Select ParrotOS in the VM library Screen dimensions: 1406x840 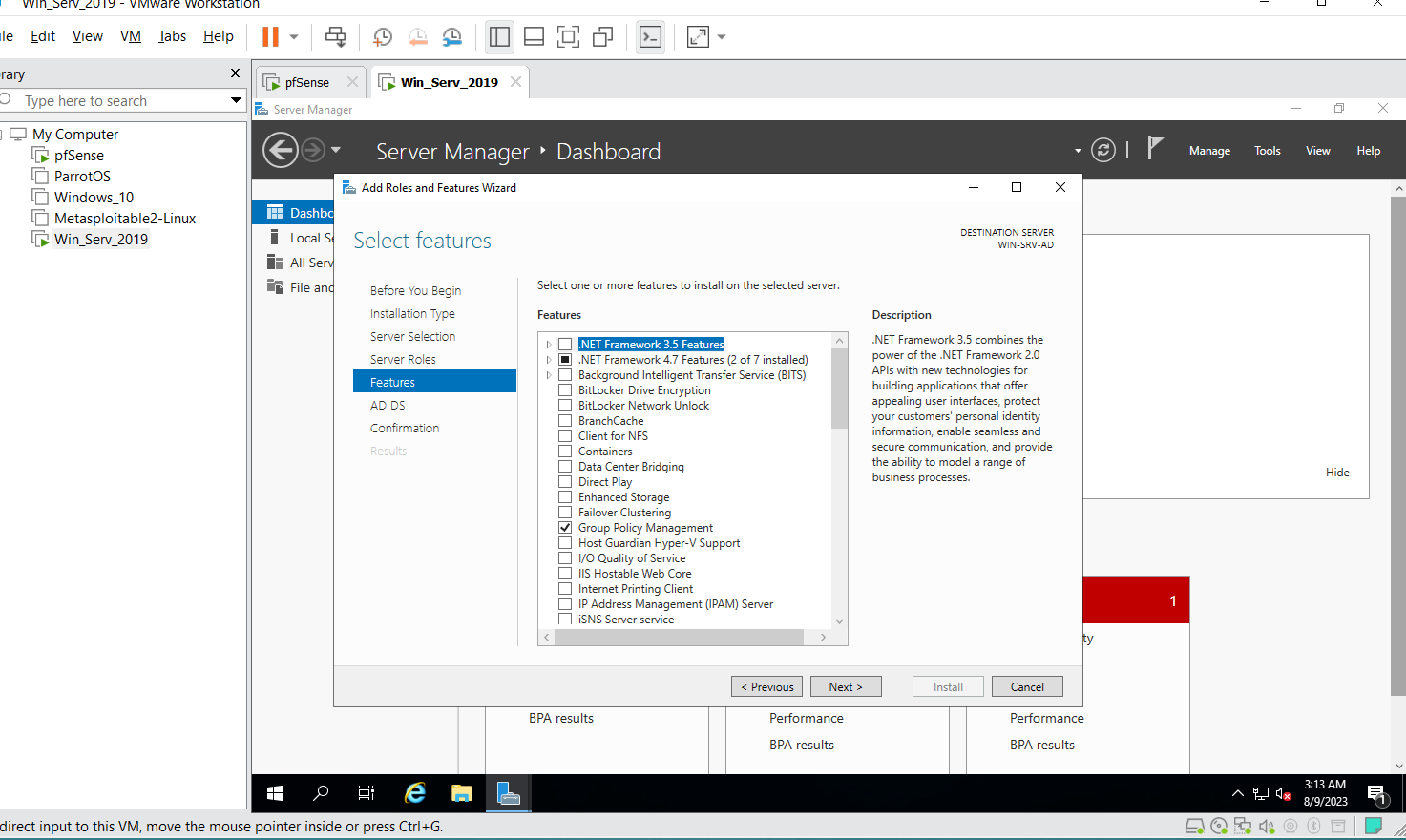pos(82,177)
